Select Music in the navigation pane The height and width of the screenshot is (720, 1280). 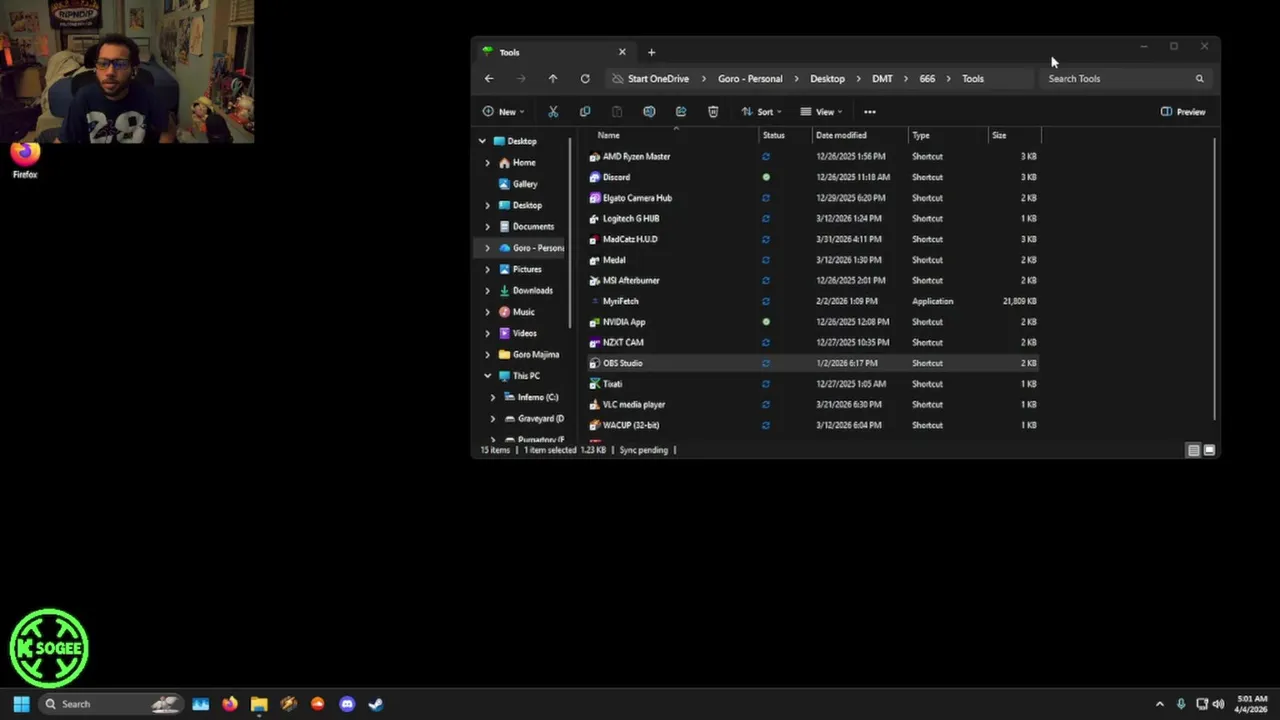click(523, 312)
